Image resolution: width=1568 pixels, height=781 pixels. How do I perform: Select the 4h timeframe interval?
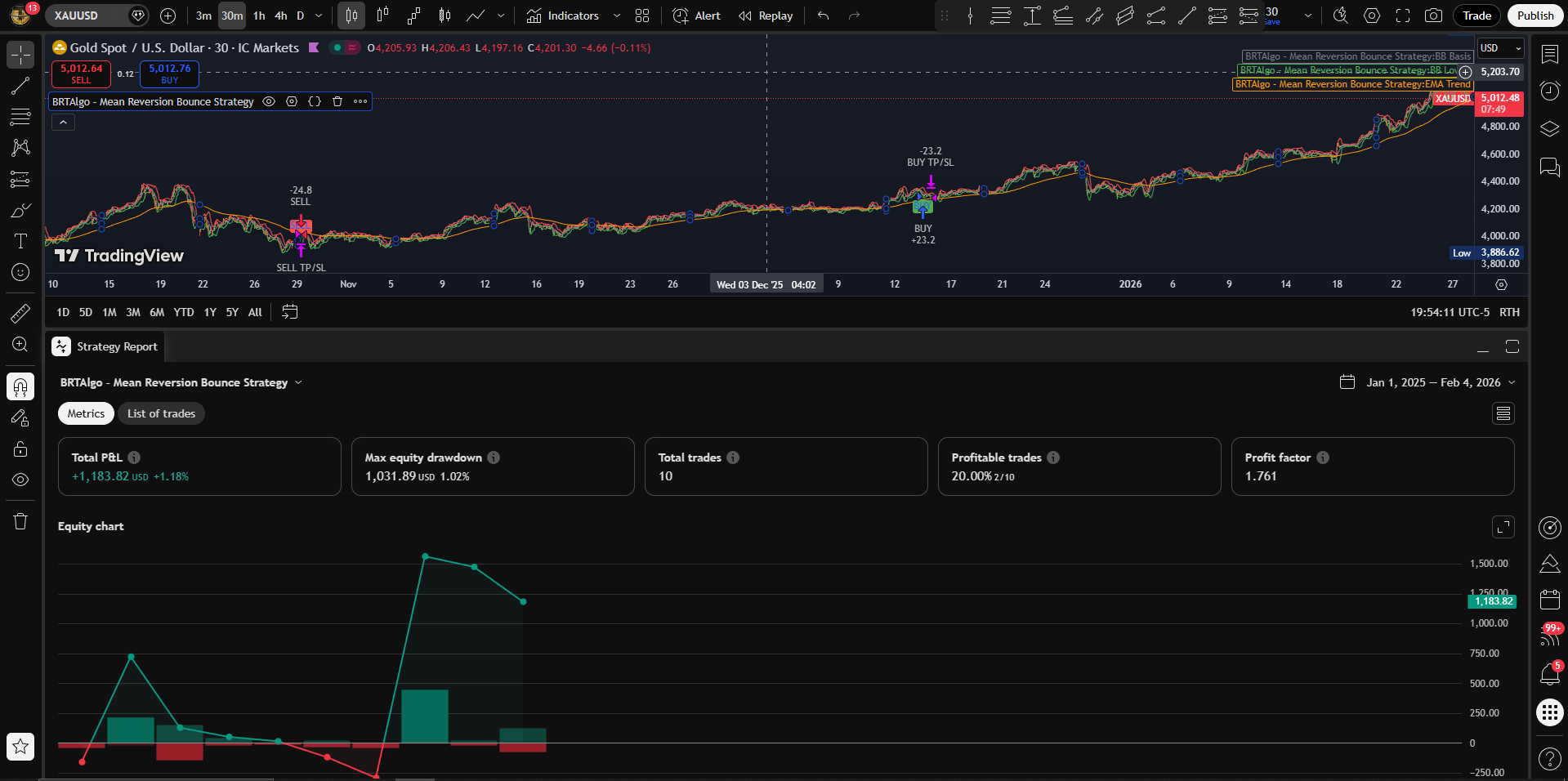tap(281, 16)
